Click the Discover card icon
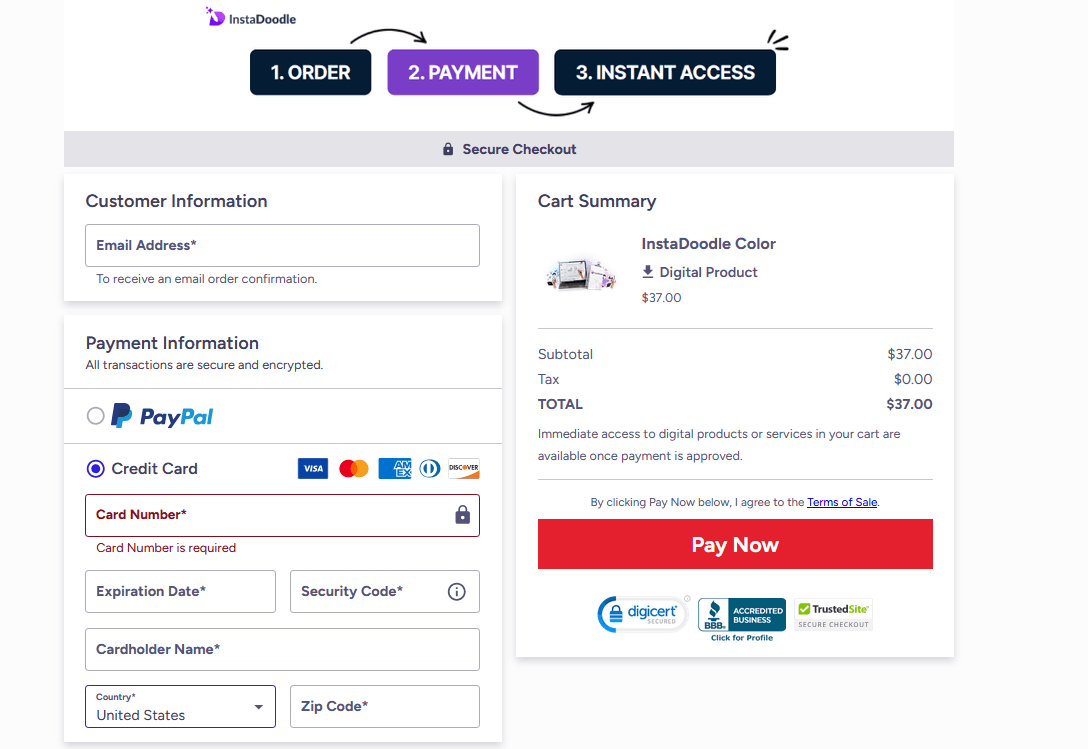1088x749 pixels. pos(464,468)
